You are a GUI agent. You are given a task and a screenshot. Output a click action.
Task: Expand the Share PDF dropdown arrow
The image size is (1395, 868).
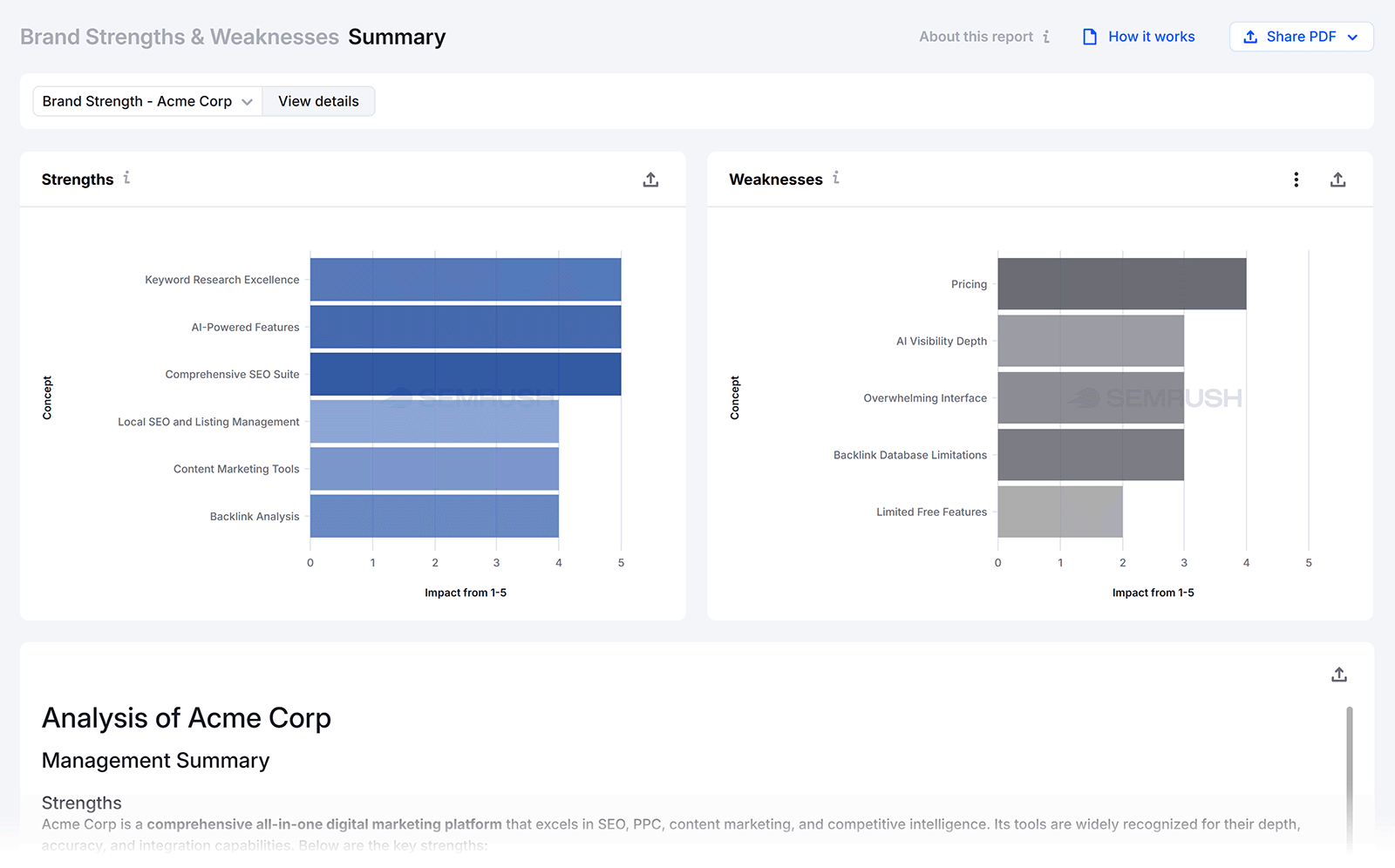pyautogui.click(x=1352, y=37)
